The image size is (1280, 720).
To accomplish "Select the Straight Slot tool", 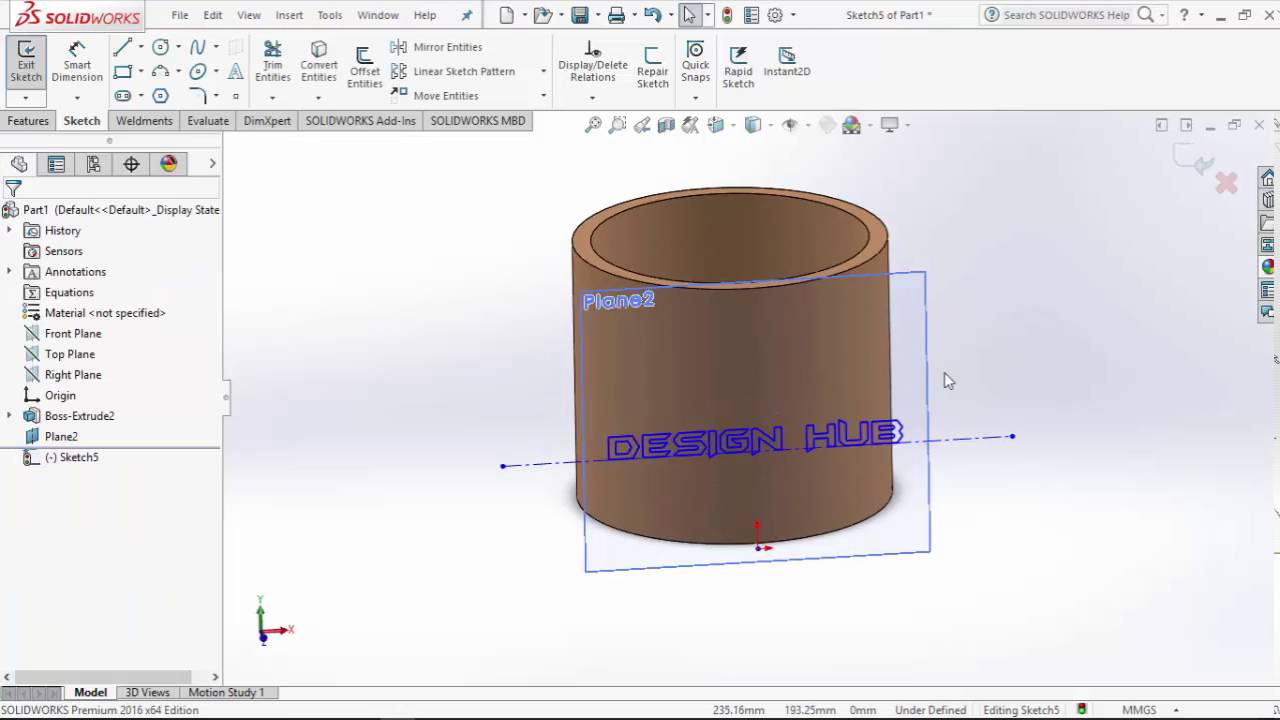I will point(122,96).
